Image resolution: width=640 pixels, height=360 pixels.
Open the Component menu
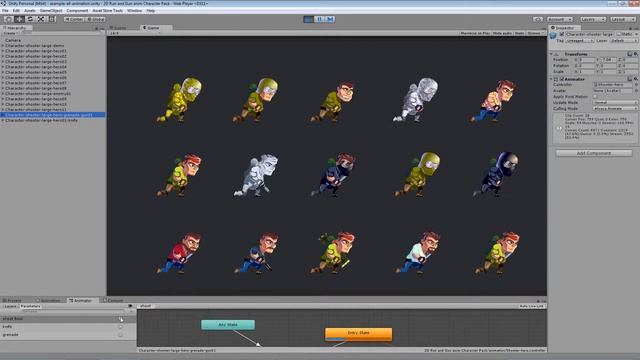pos(77,11)
